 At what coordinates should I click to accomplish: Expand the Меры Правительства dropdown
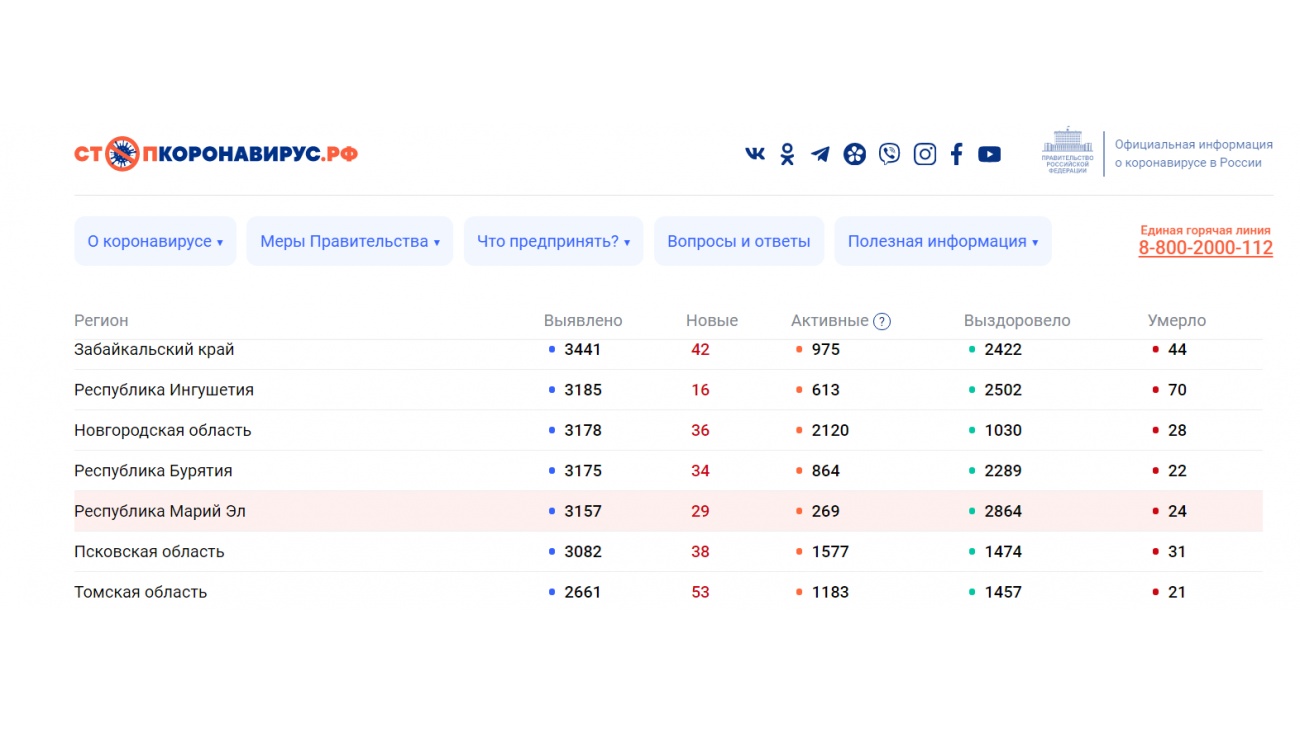[349, 241]
